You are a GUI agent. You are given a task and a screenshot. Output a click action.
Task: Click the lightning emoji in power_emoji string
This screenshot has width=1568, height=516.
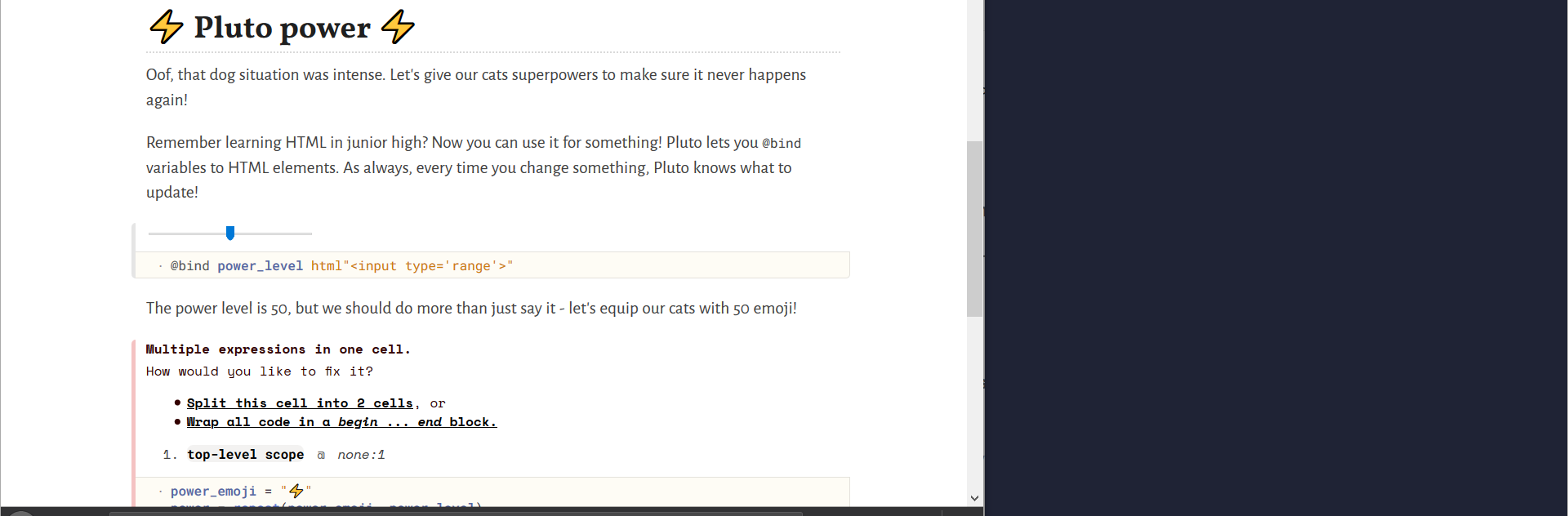pos(296,491)
